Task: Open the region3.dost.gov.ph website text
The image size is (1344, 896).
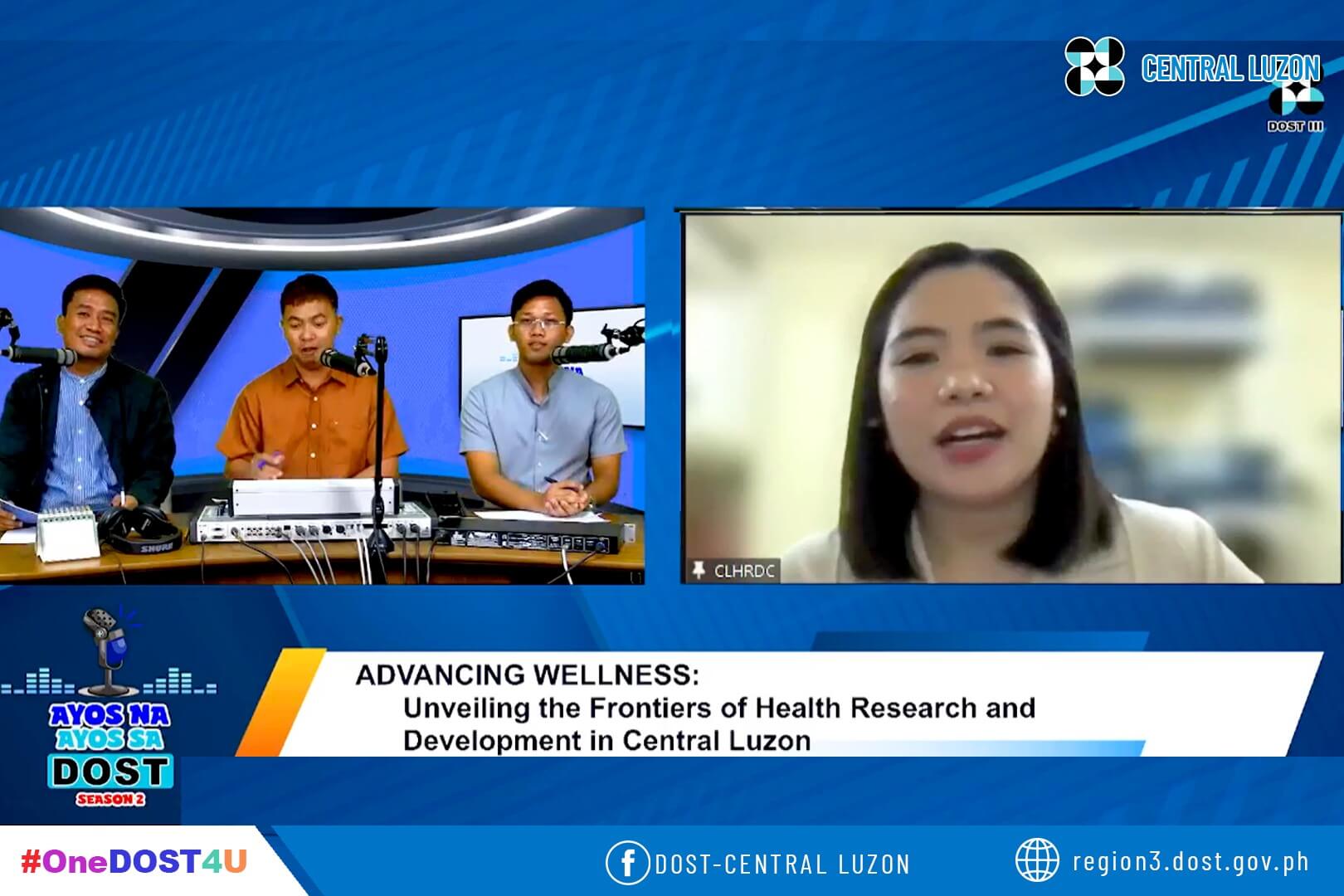Action: tap(1191, 861)
